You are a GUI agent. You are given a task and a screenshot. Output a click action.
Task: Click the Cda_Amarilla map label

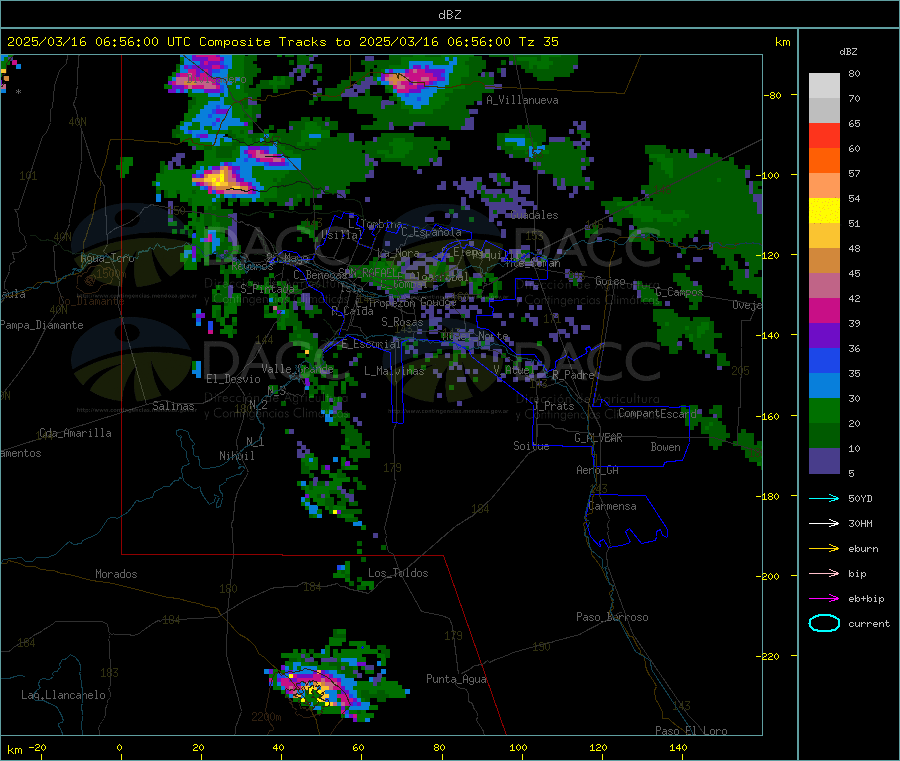click(75, 433)
